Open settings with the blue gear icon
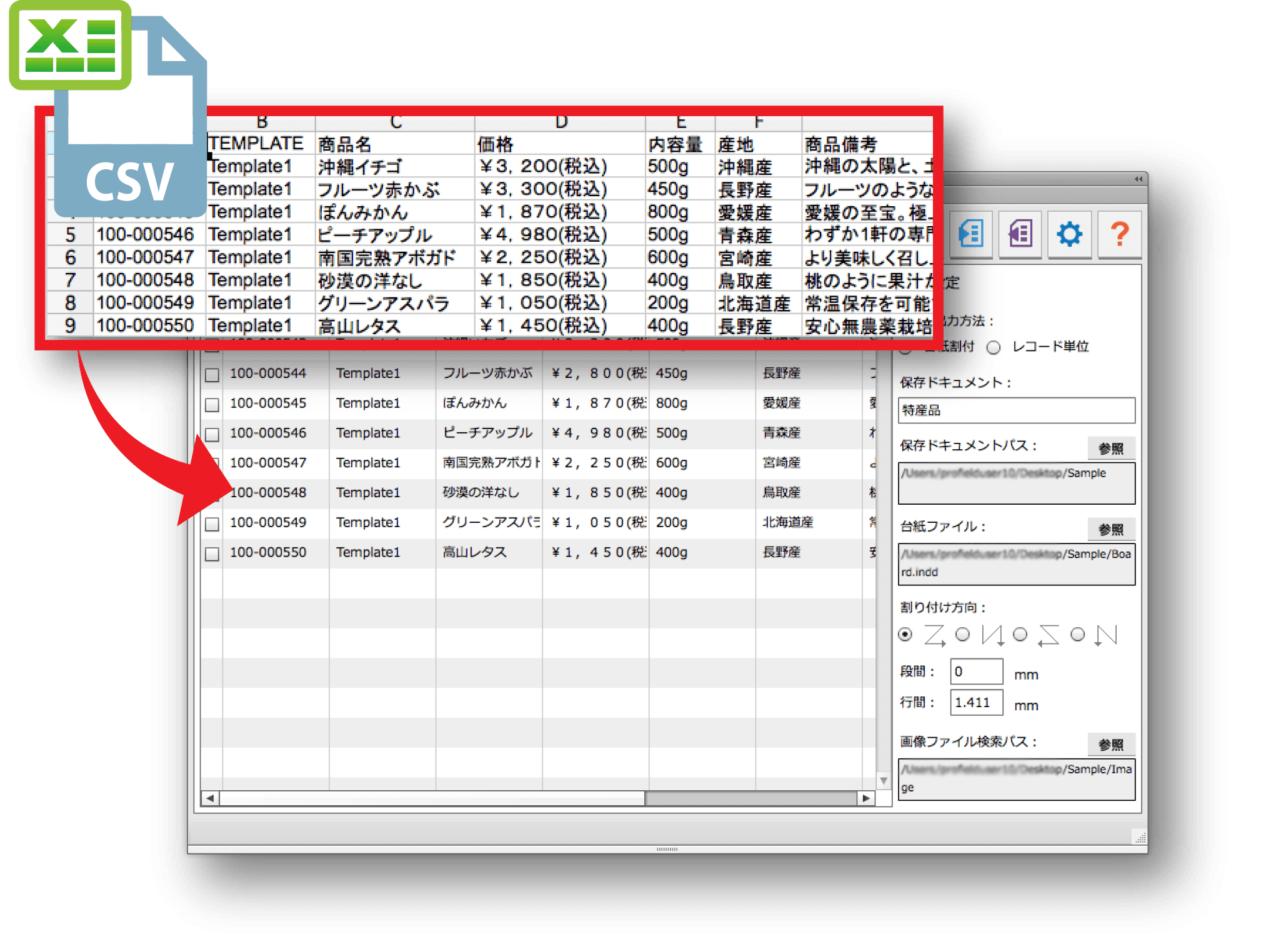1281x952 pixels. pos(1070,234)
